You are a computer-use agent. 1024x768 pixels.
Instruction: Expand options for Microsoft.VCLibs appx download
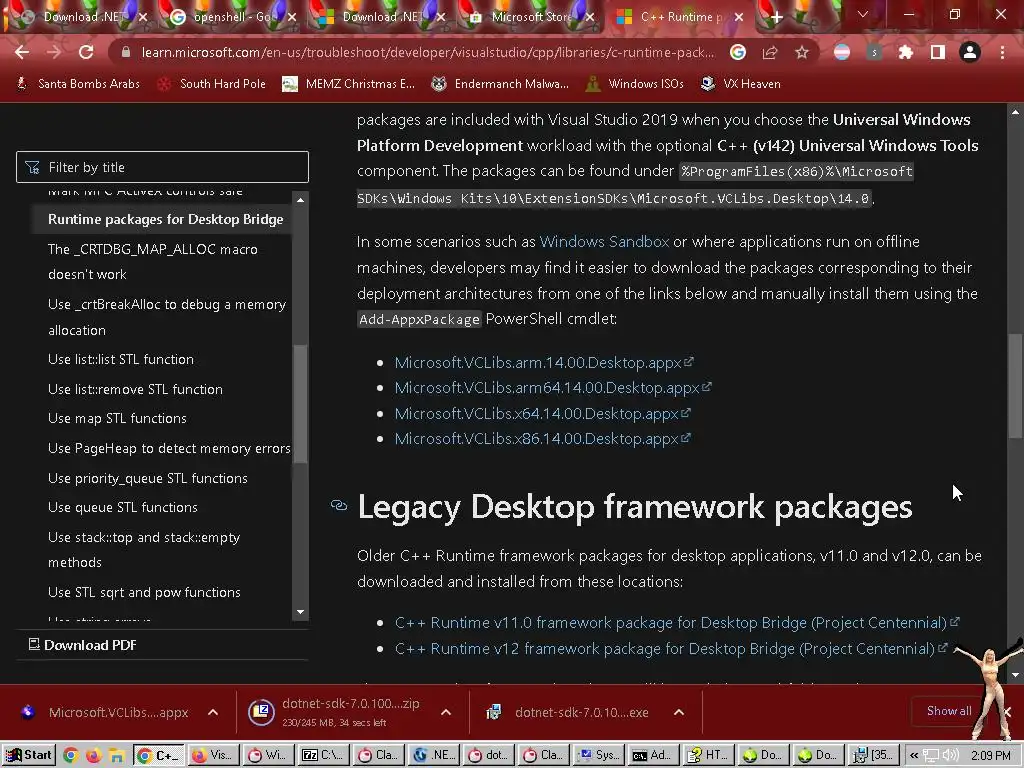click(x=213, y=712)
